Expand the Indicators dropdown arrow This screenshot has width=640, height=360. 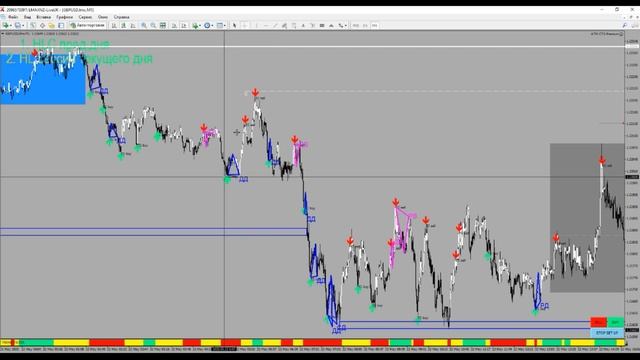pyautogui.click(x=200, y=25)
